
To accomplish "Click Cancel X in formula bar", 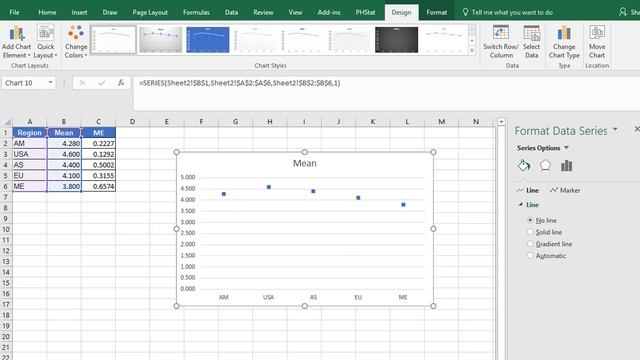I will pyautogui.click(x=82, y=83).
